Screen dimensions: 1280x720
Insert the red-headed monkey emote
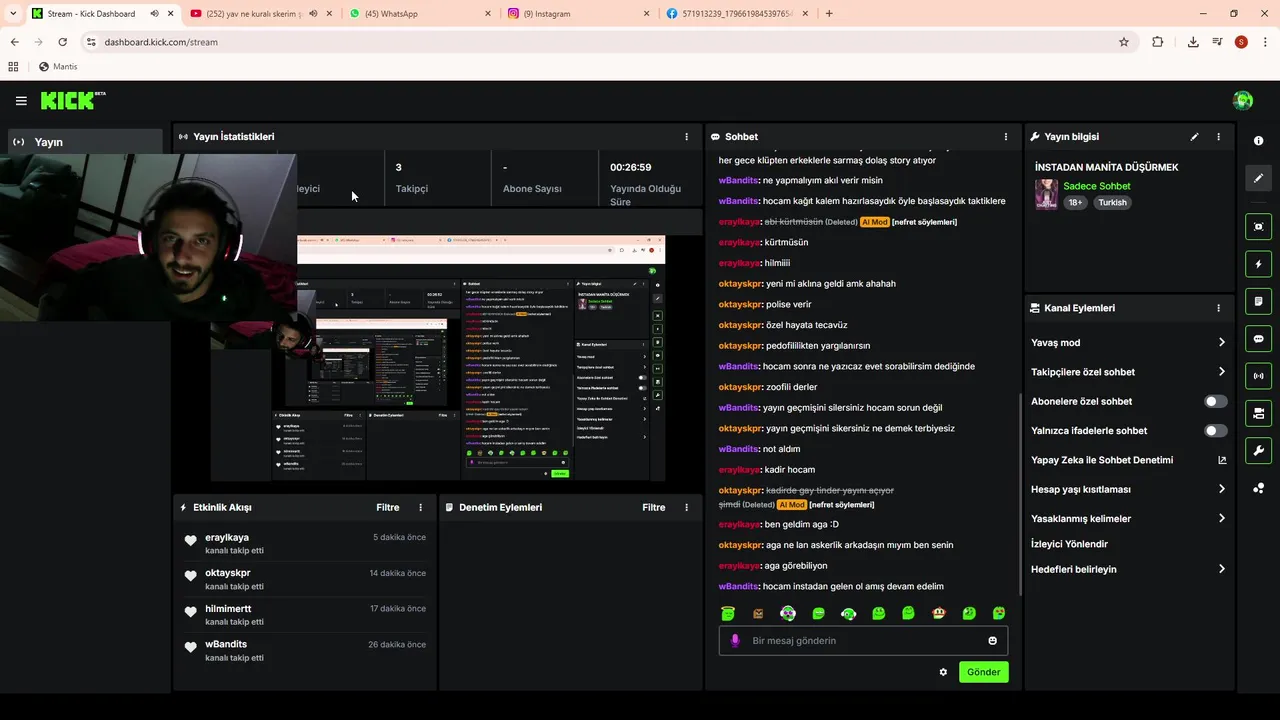point(939,613)
